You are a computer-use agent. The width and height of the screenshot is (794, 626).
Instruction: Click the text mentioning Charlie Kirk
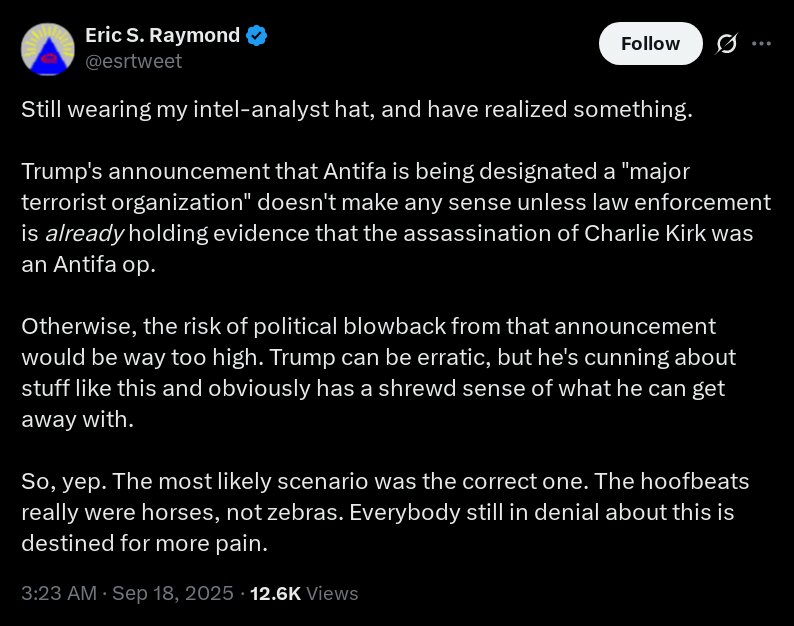point(645,233)
